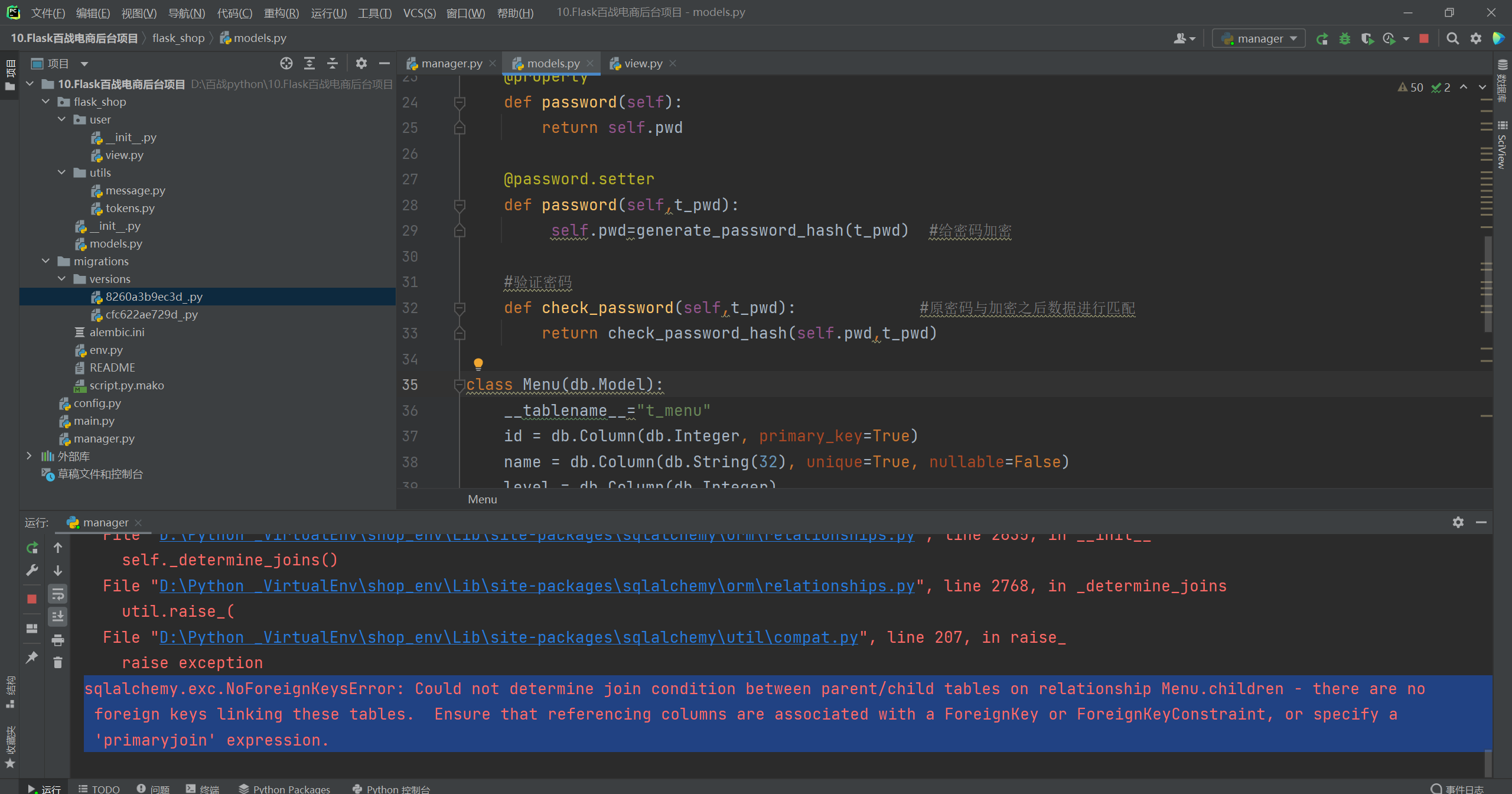Open the 事件日志 event log
This screenshot has height=794, width=1512.
pyautogui.click(x=1458, y=788)
